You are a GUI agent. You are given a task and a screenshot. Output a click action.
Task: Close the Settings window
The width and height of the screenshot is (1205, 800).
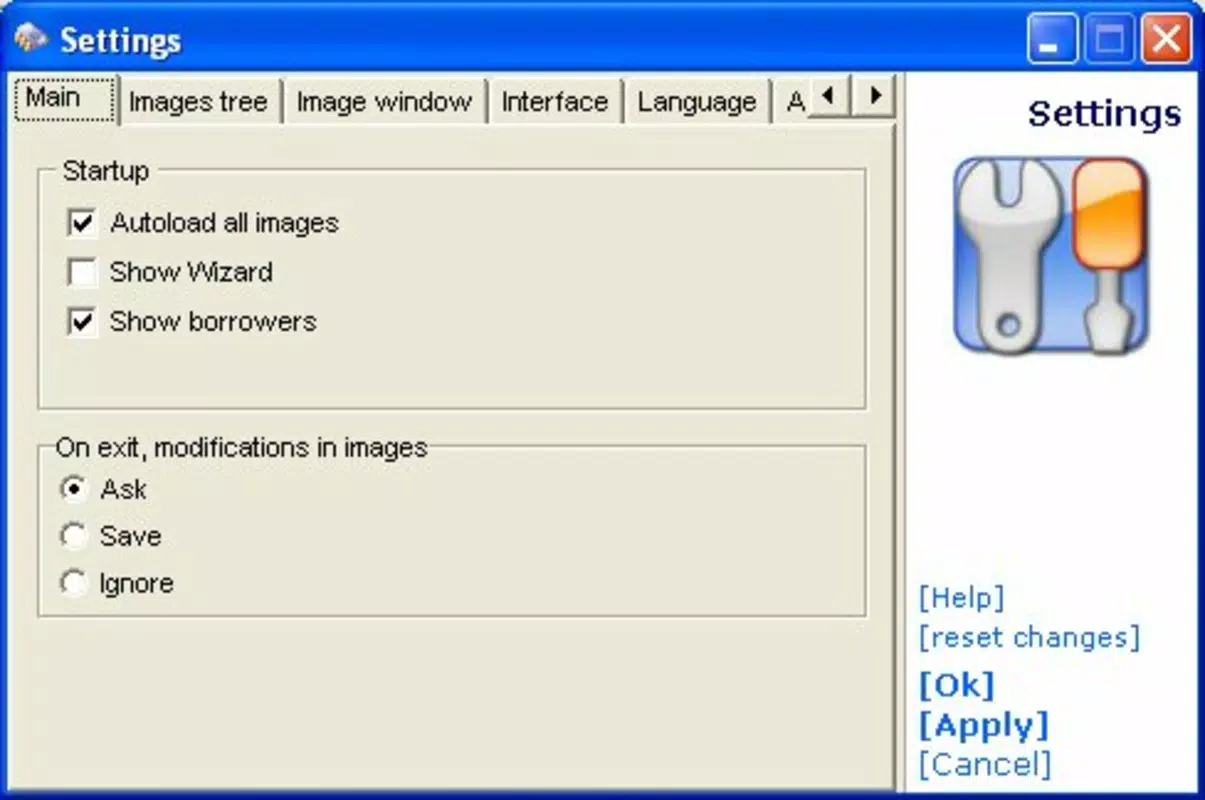pos(1166,41)
